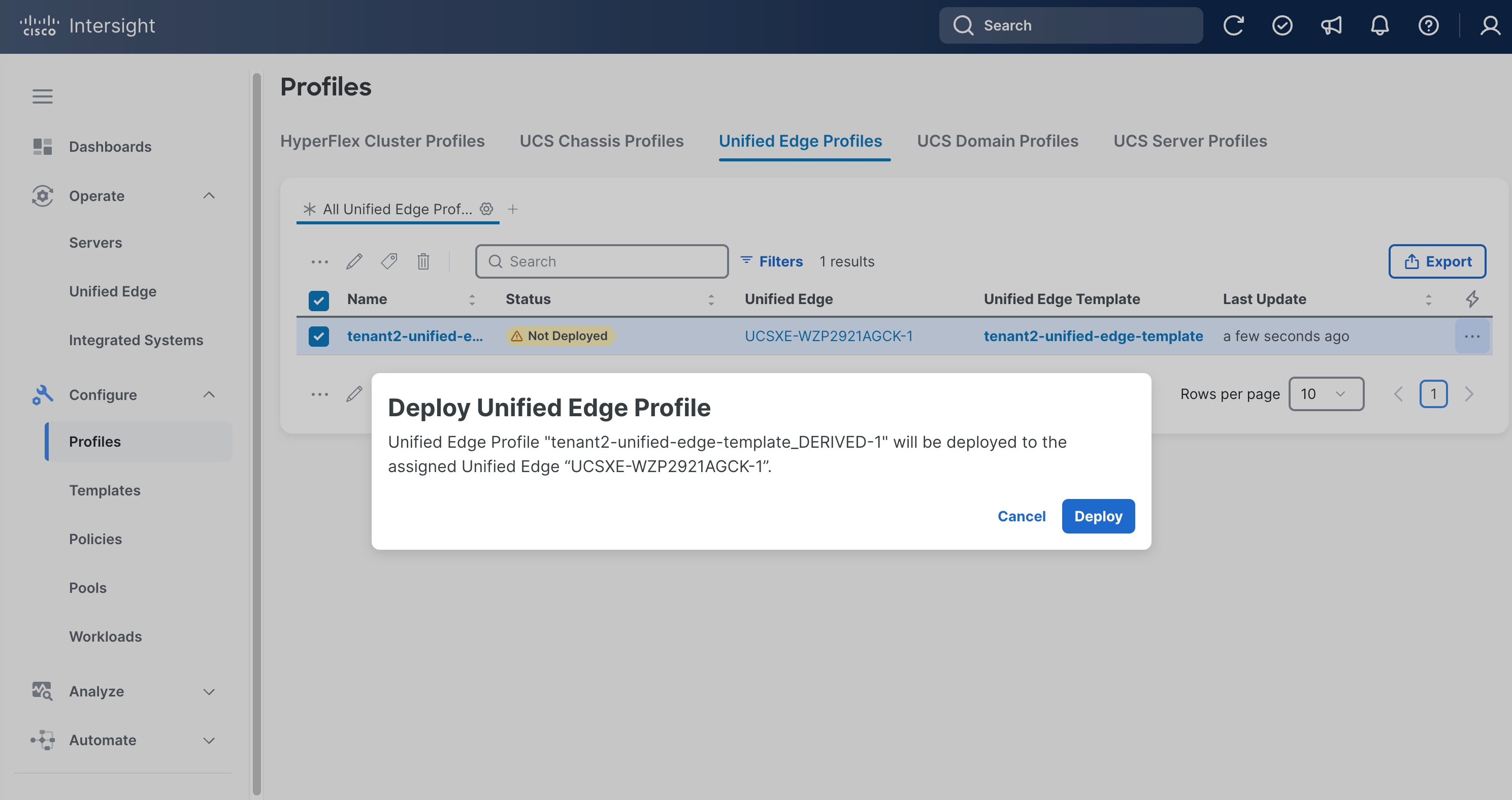Screen dimensions: 1512x800
Task: Open the bottom toolbar more actions ellipsis
Action: coord(319,394)
